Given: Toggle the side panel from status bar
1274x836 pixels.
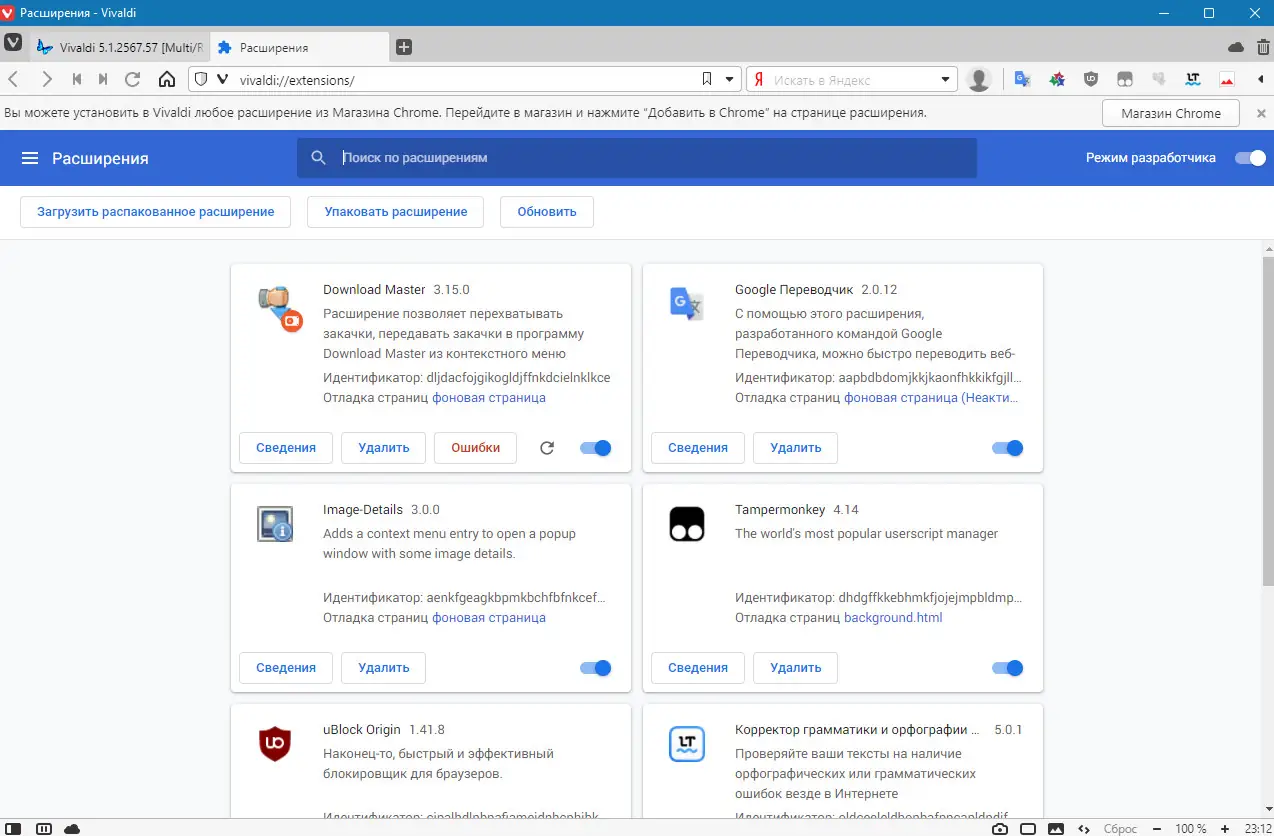Looking at the screenshot, I should (x=14, y=828).
